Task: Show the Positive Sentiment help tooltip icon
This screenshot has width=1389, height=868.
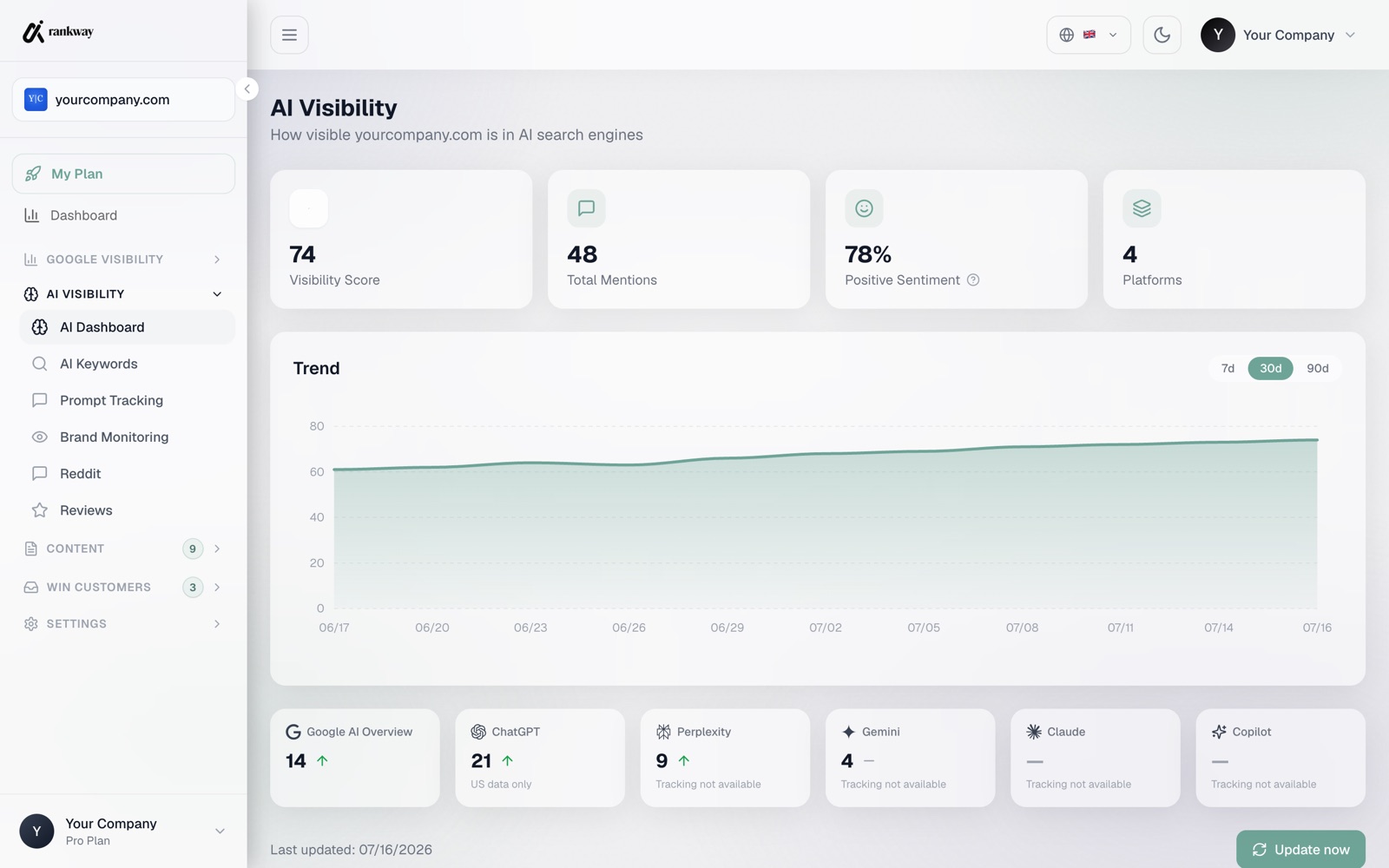Action: (x=973, y=279)
